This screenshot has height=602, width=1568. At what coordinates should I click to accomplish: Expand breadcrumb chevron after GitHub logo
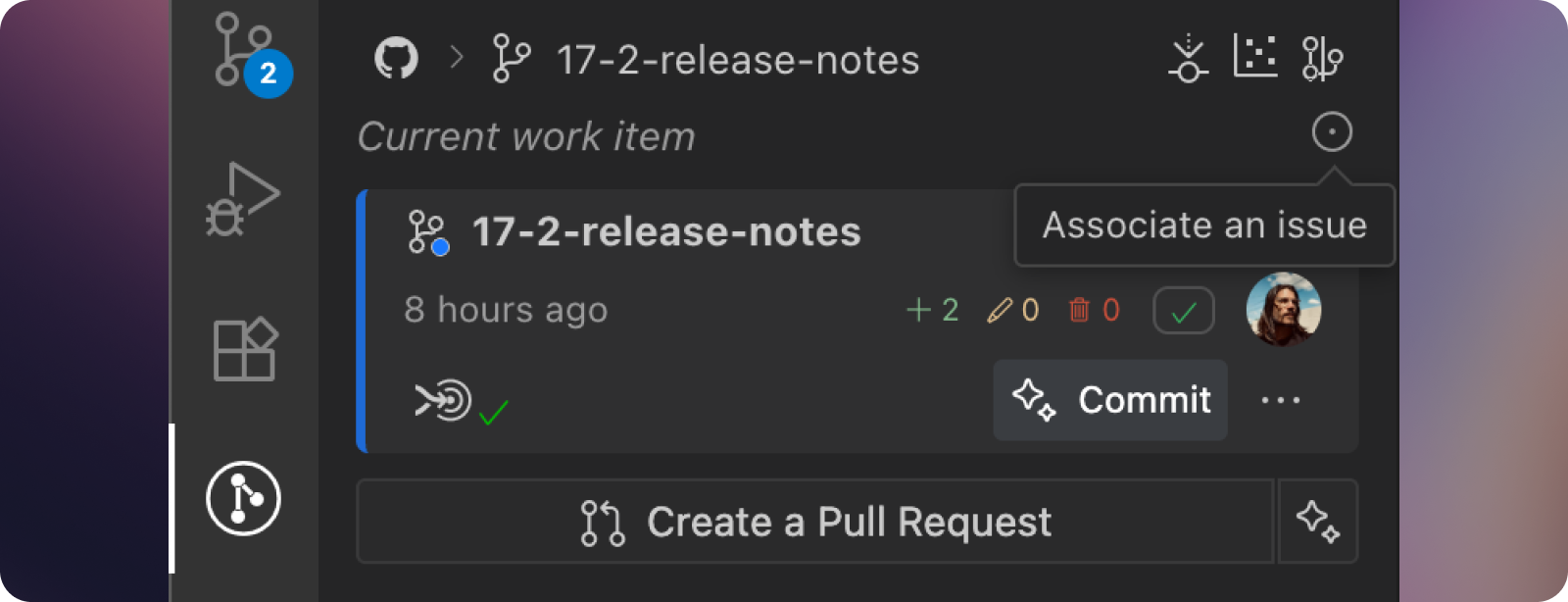coord(456,58)
